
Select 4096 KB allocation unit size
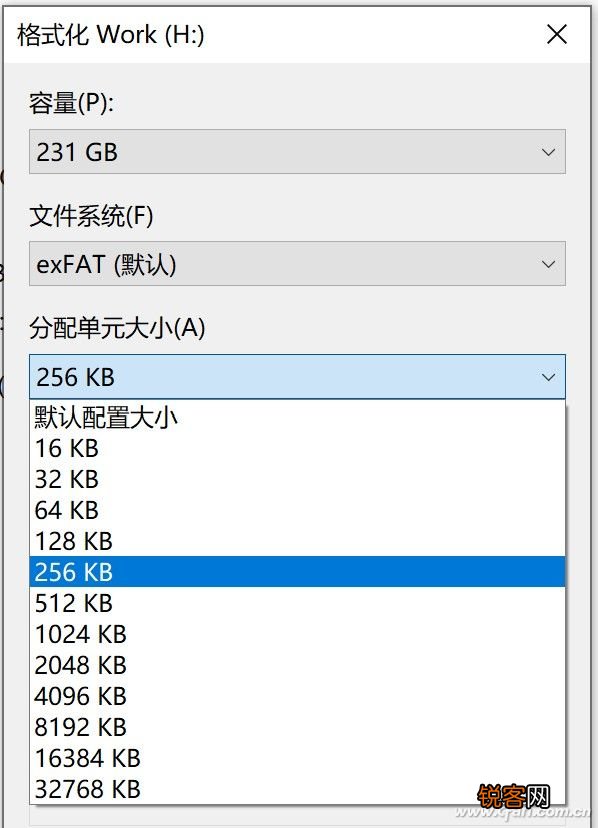tap(80, 696)
